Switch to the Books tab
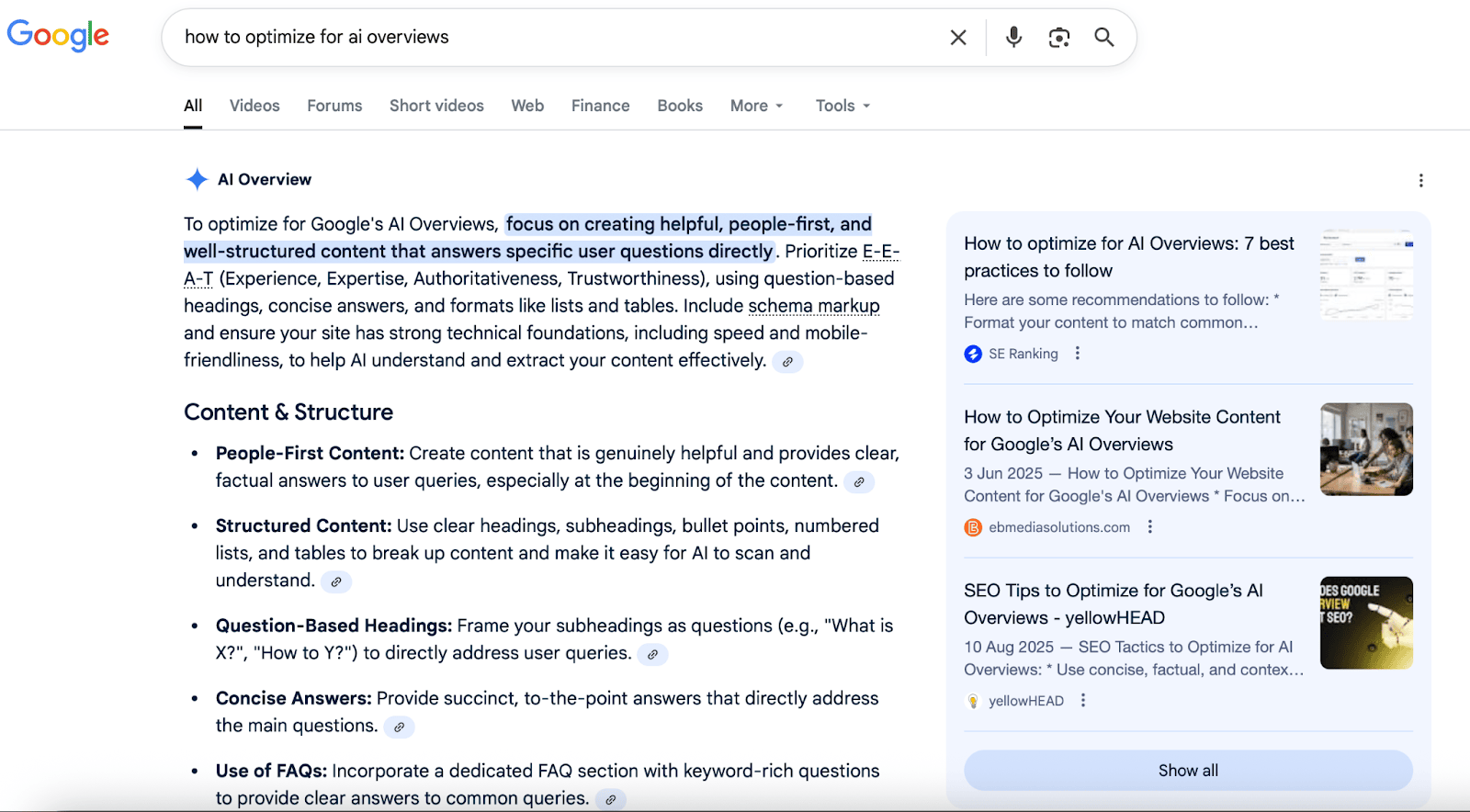The width and height of the screenshot is (1470, 812). point(680,106)
